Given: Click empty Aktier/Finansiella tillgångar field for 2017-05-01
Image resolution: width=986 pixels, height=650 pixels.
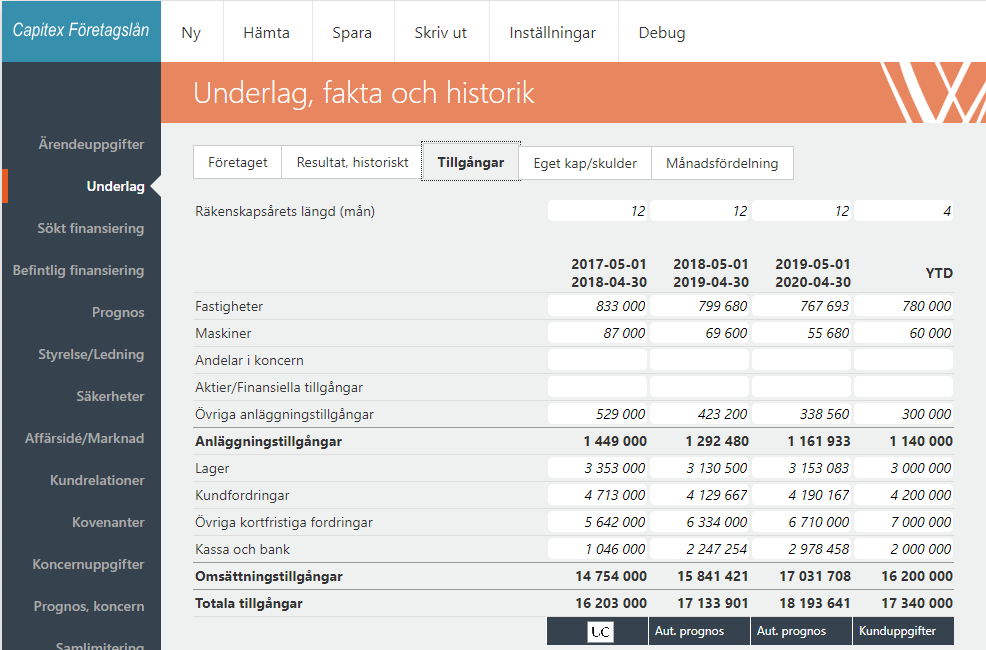Looking at the screenshot, I should click(x=597, y=387).
